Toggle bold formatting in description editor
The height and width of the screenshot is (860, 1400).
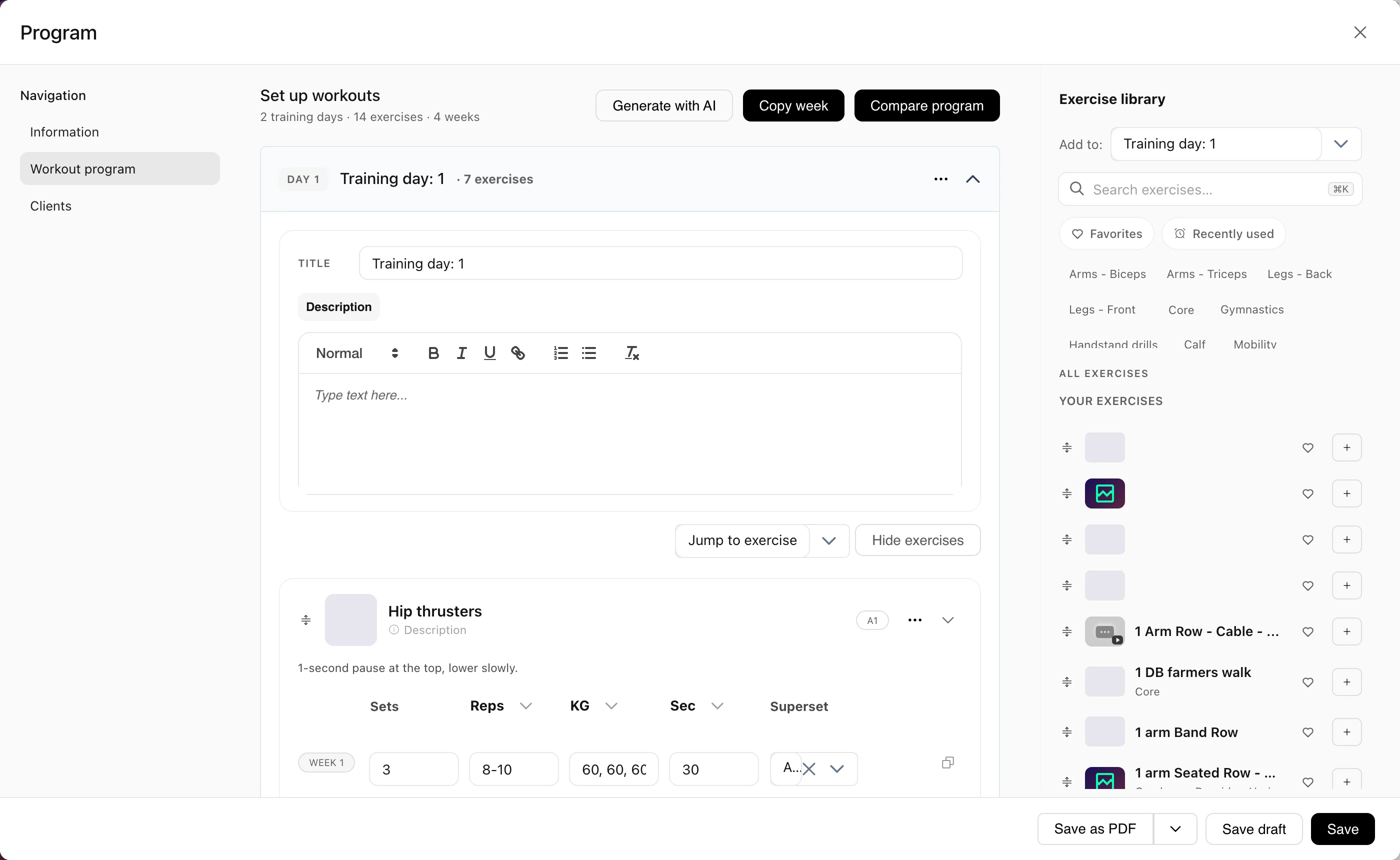[x=433, y=353]
